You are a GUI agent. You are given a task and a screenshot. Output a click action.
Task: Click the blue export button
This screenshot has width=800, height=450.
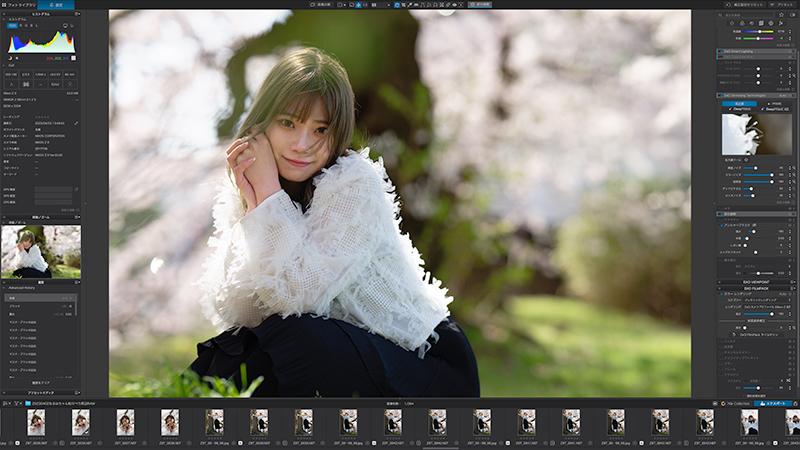[772, 403]
